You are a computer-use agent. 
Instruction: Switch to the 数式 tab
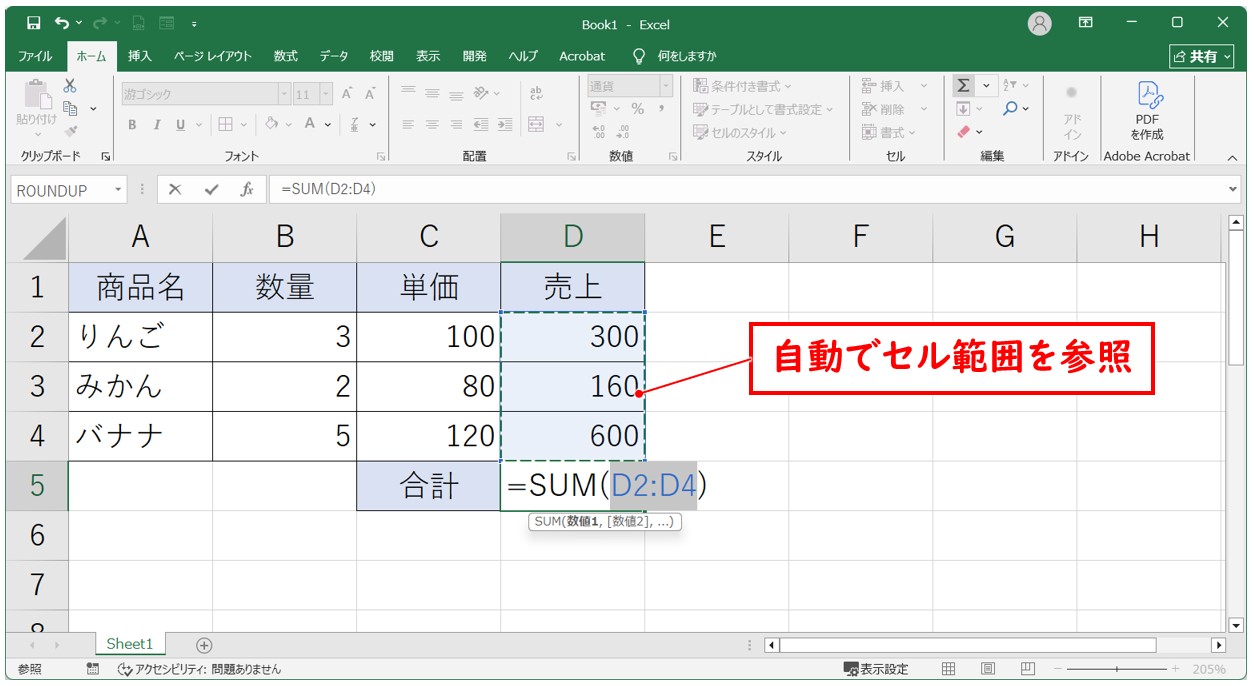(286, 56)
